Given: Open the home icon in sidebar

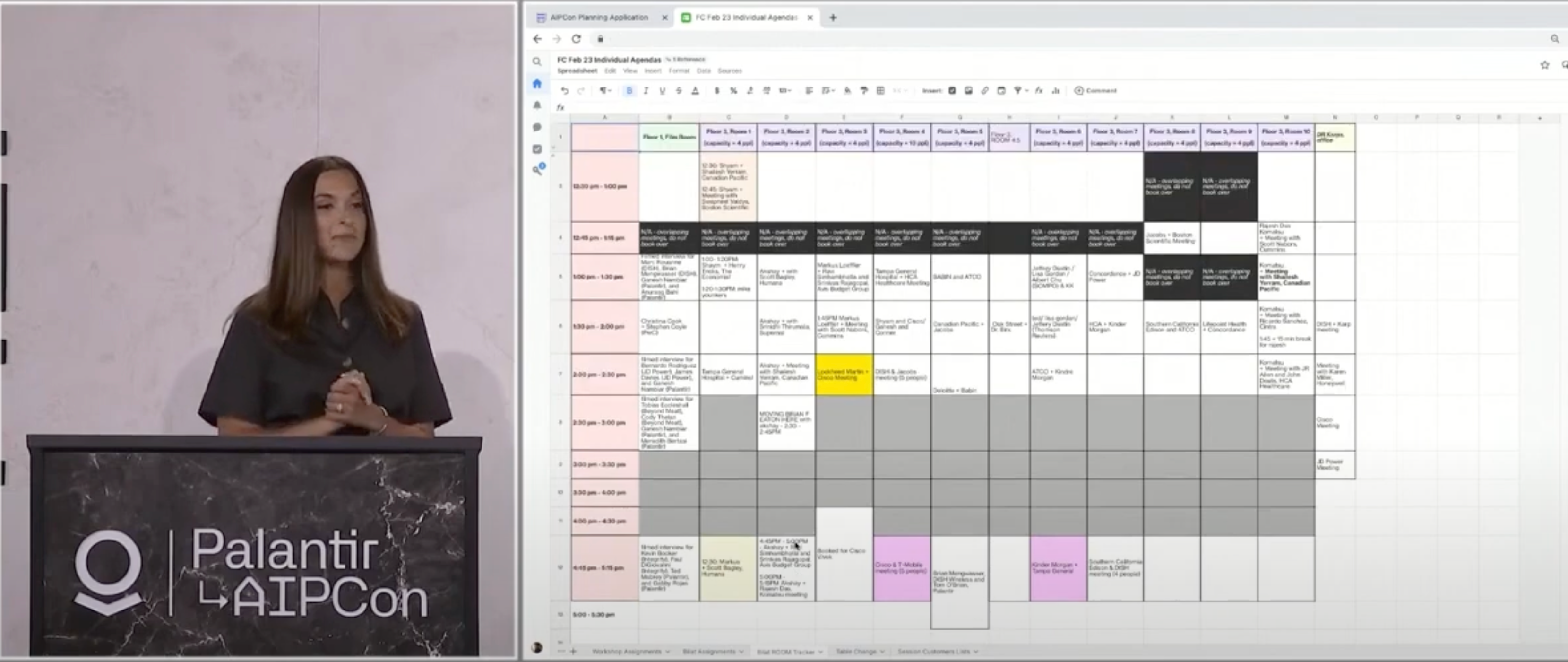Looking at the screenshot, I should 537,84.
